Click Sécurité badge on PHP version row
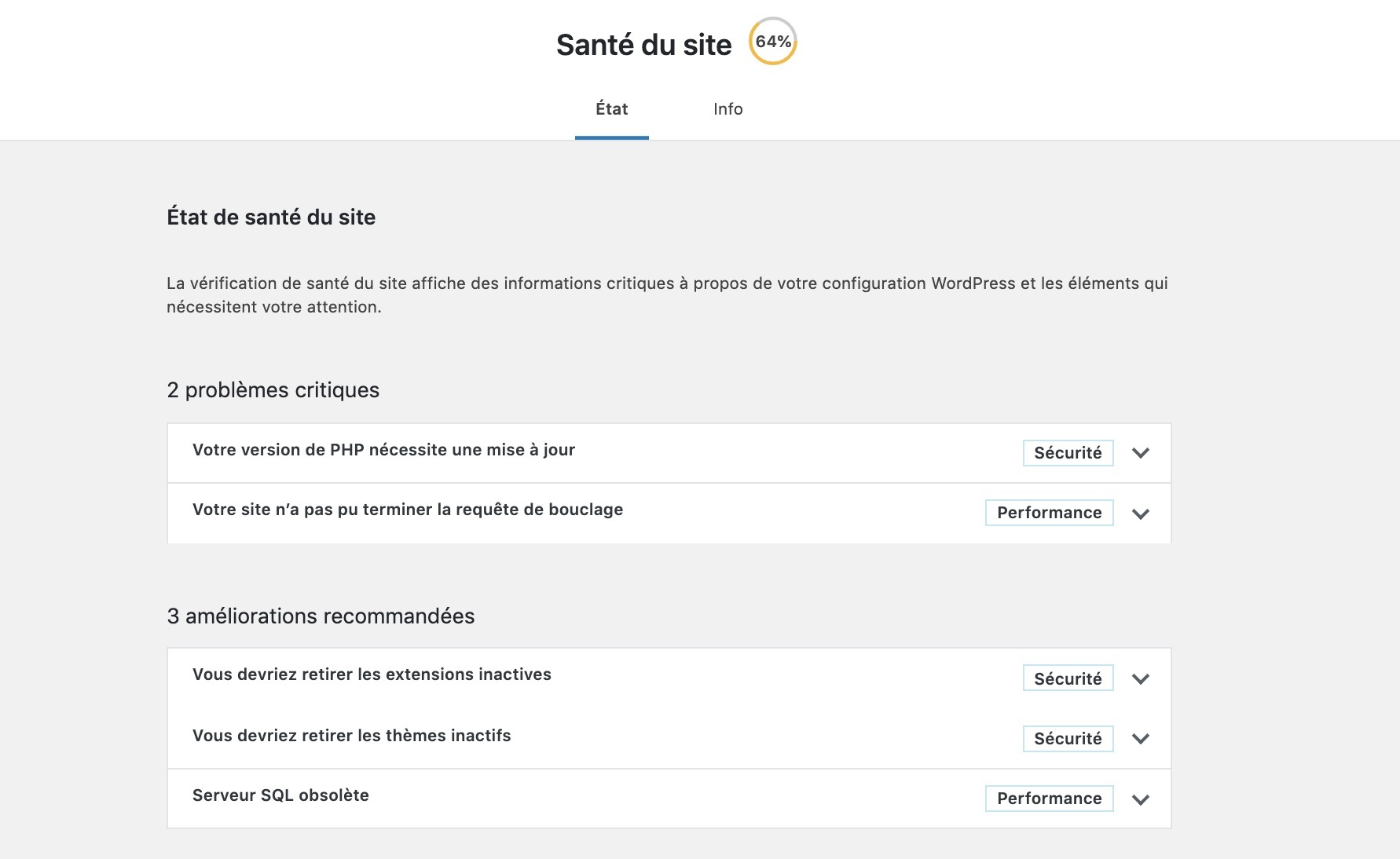Image resolution: width=1400 pixels, height=859 pixels. [x=1068, y=453]
